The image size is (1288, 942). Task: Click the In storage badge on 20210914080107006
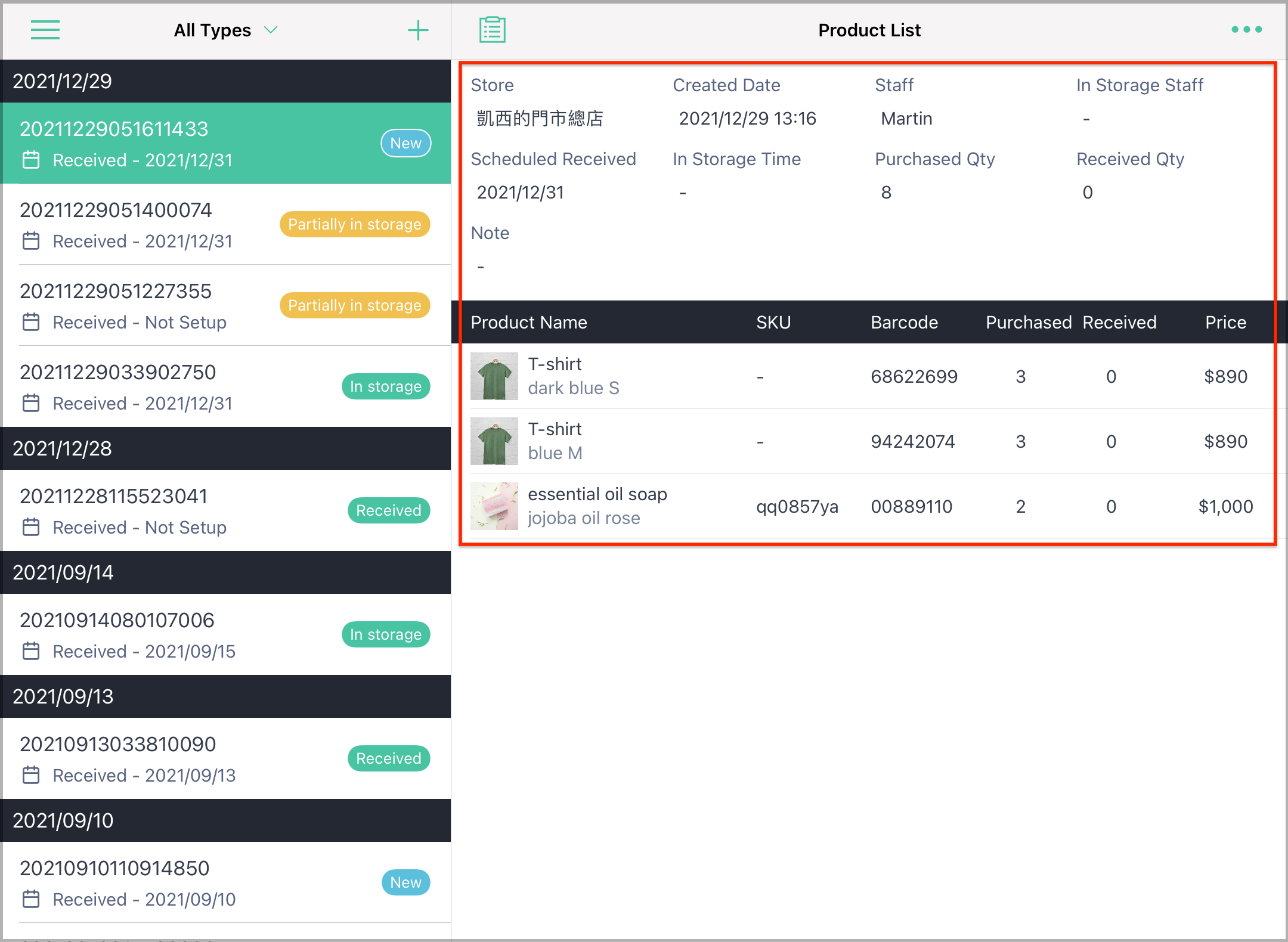tap(386, 634)
